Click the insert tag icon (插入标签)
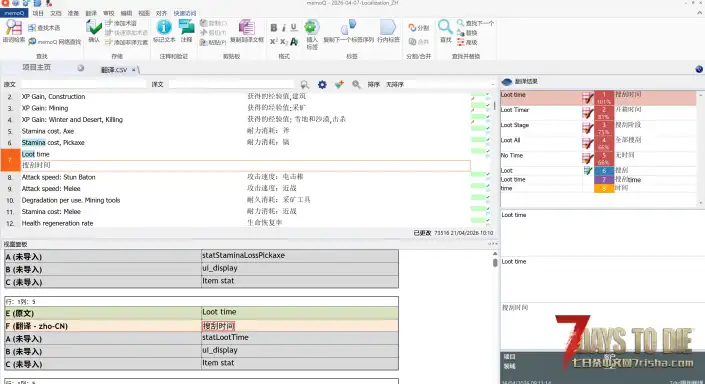The width and height of the screenshot is (705, 384). [x=312, y=27]
